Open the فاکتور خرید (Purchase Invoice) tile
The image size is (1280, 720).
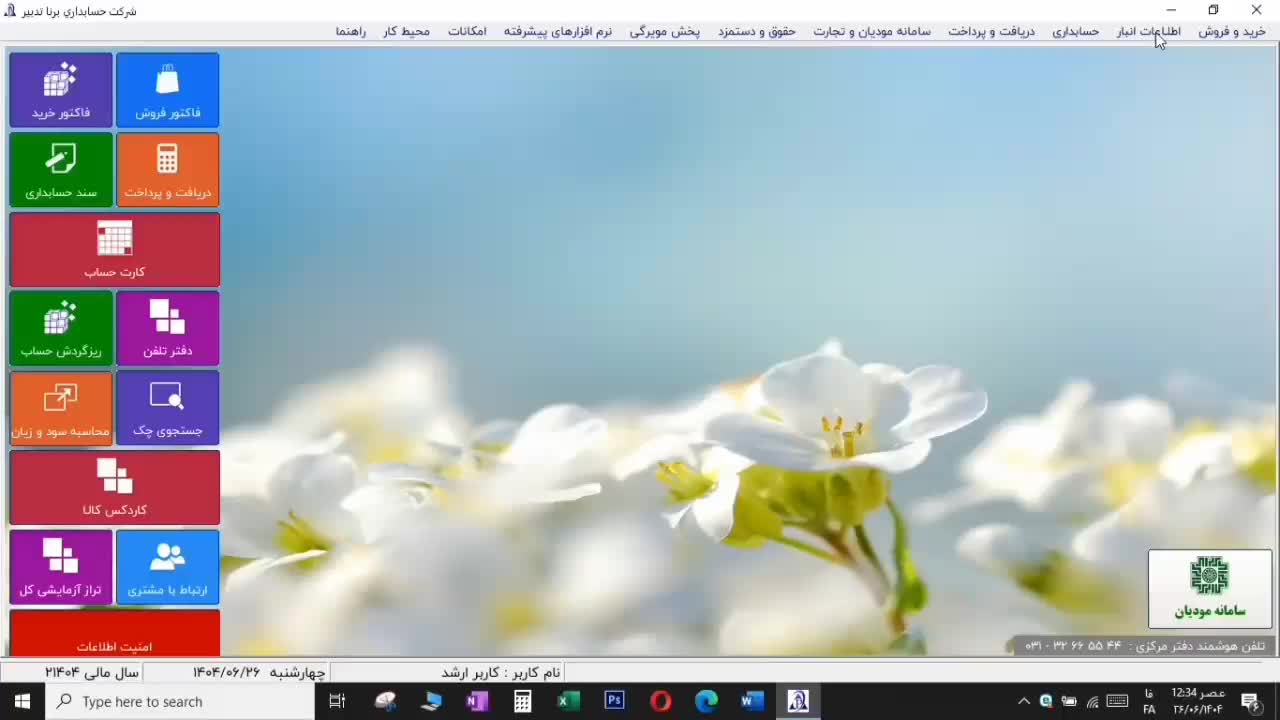click(x=61, y=89)
